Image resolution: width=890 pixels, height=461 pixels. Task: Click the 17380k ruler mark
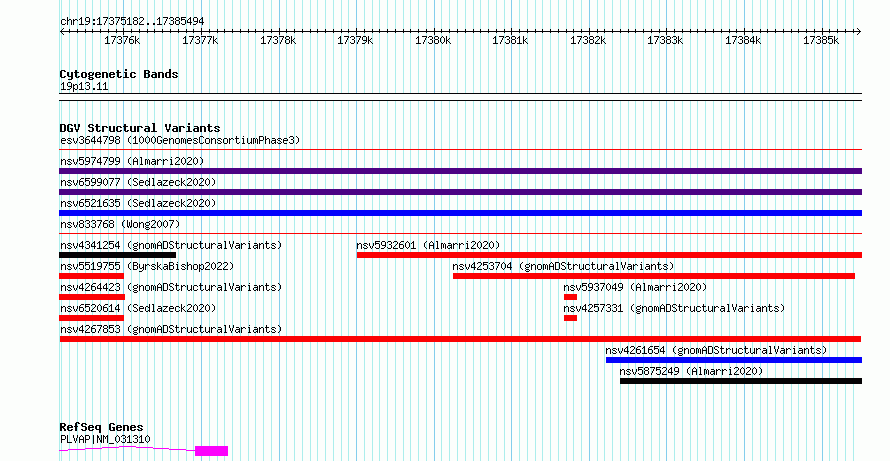[x=433, y=40]
